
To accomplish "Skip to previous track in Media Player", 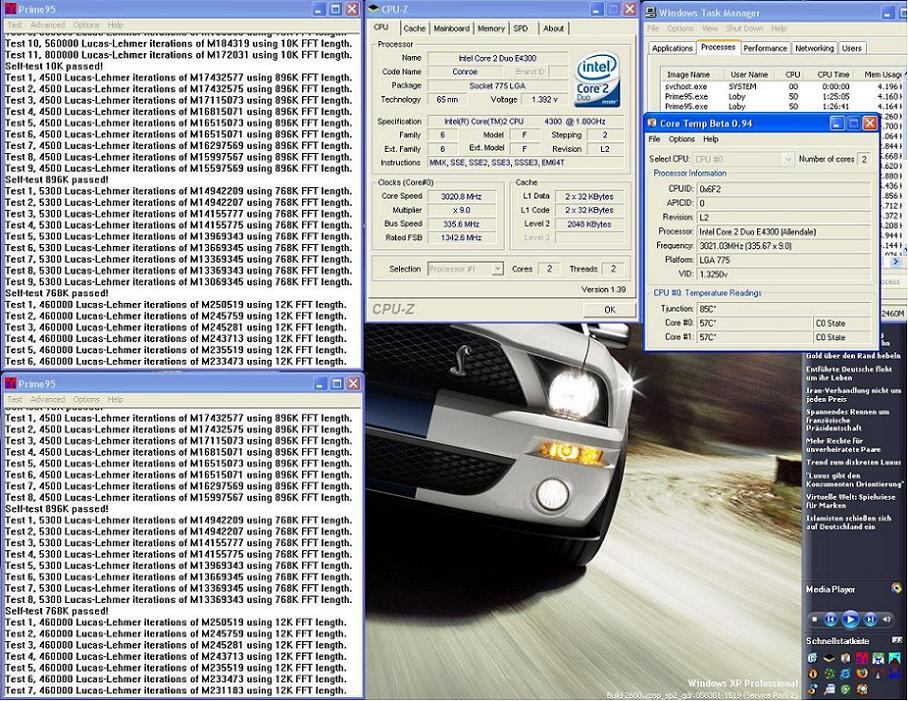I will click(x=830, y=619).
